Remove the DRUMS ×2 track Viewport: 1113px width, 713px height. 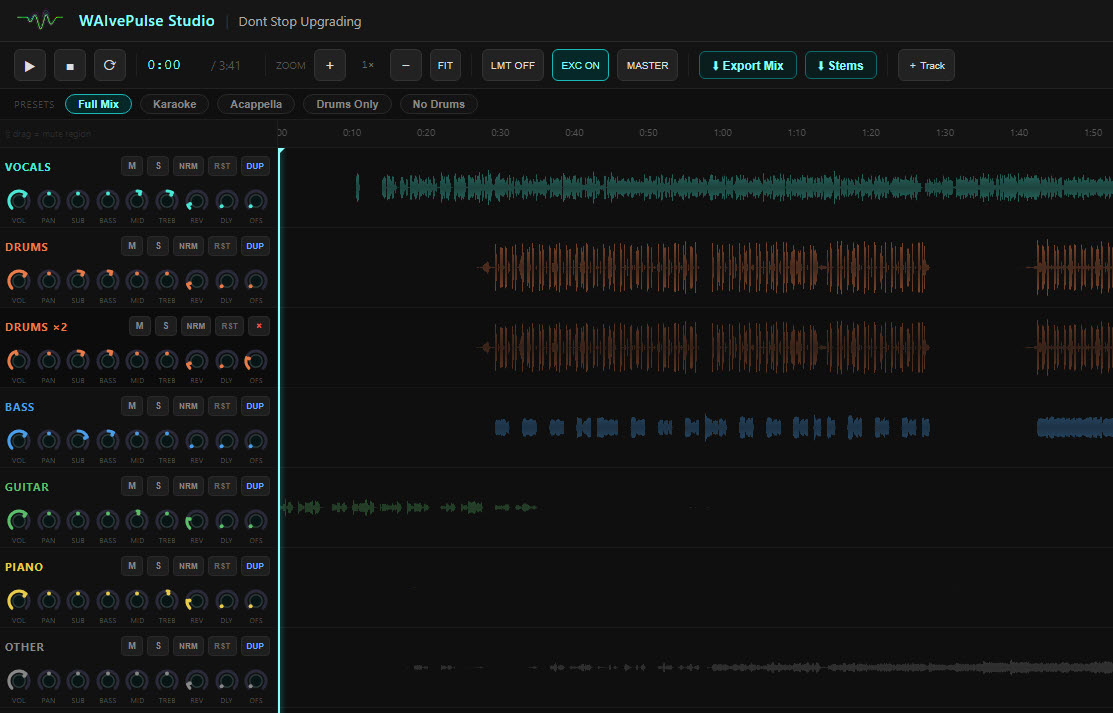click(x=259, y=327)
